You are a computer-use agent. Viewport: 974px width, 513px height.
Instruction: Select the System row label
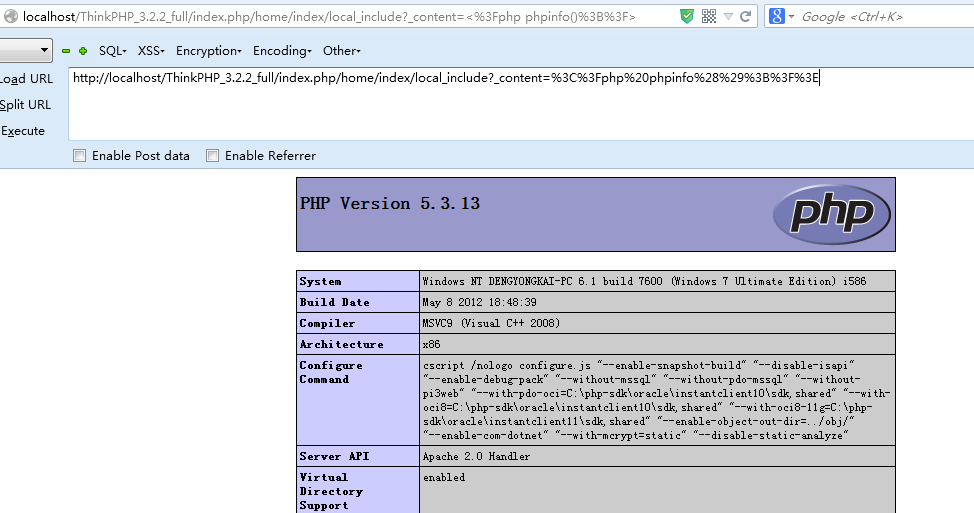point(320,281)
